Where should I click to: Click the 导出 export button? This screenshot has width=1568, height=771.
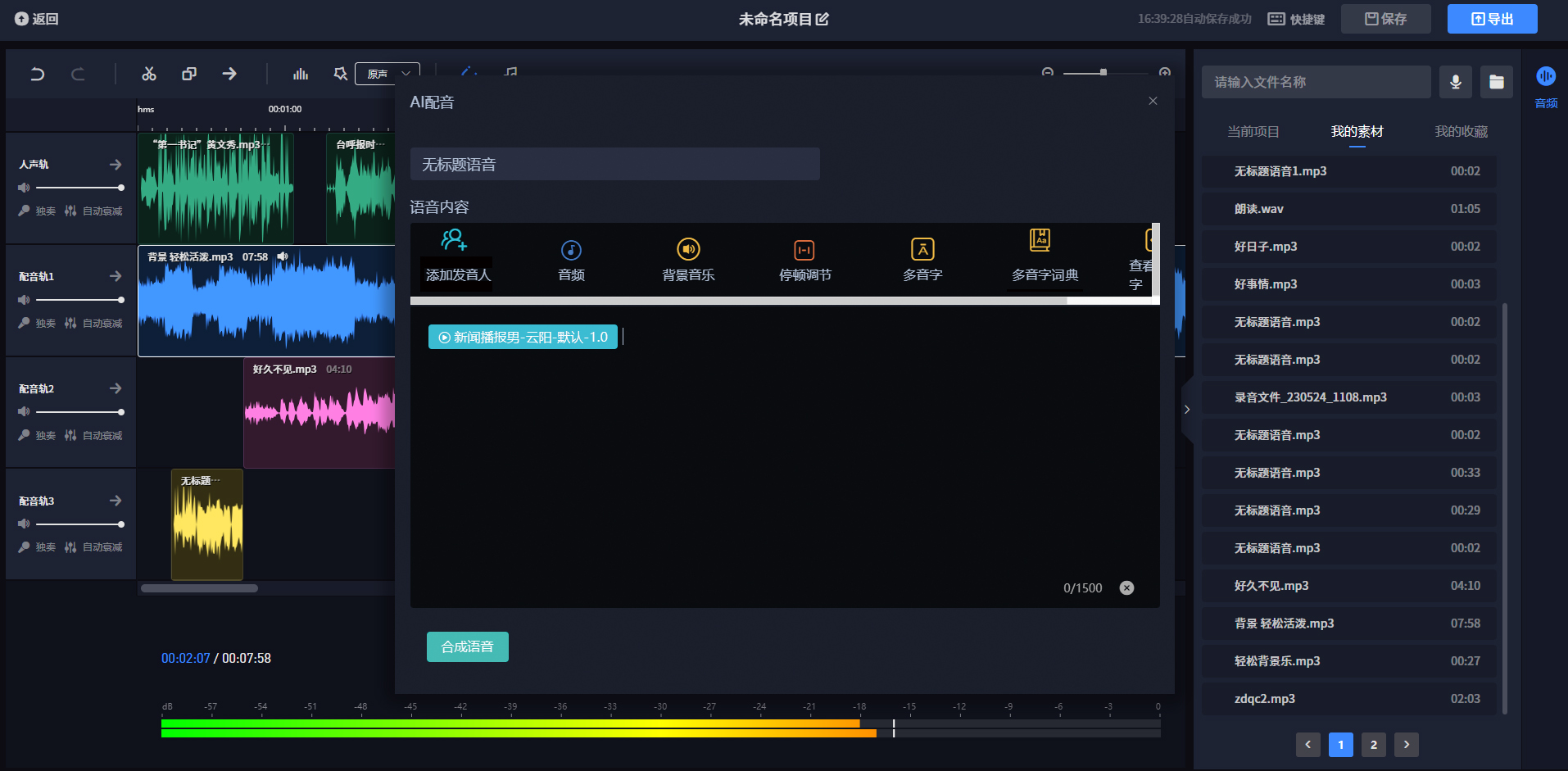(1492, 19)
